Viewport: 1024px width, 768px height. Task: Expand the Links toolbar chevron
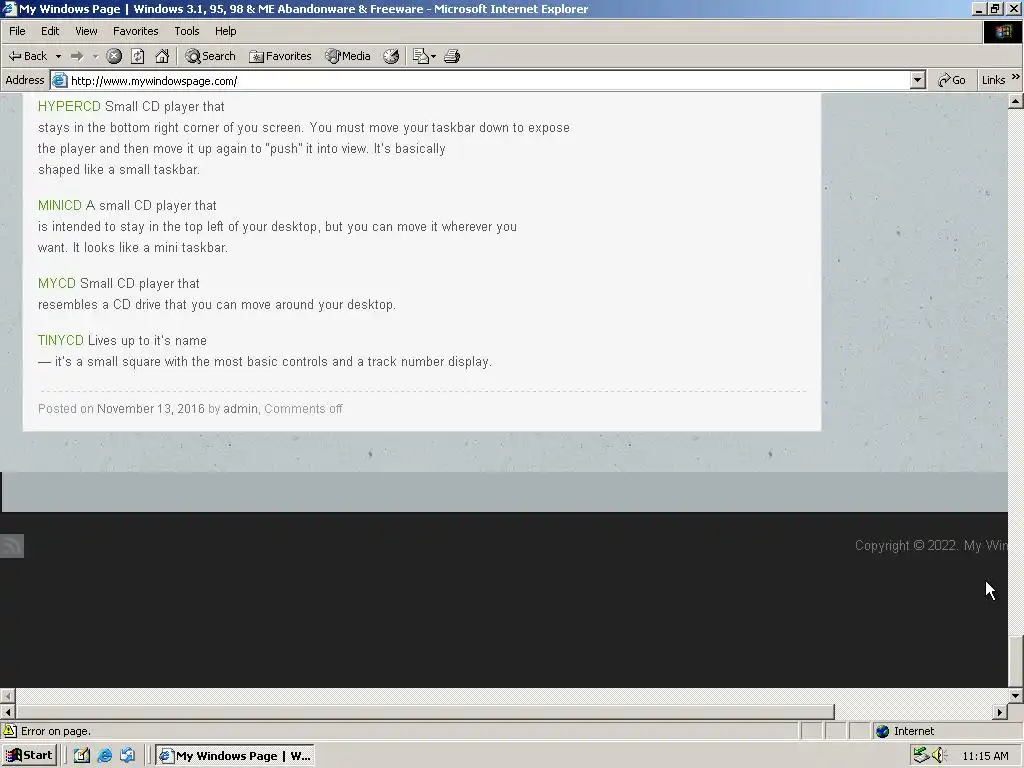point(1016,77)
